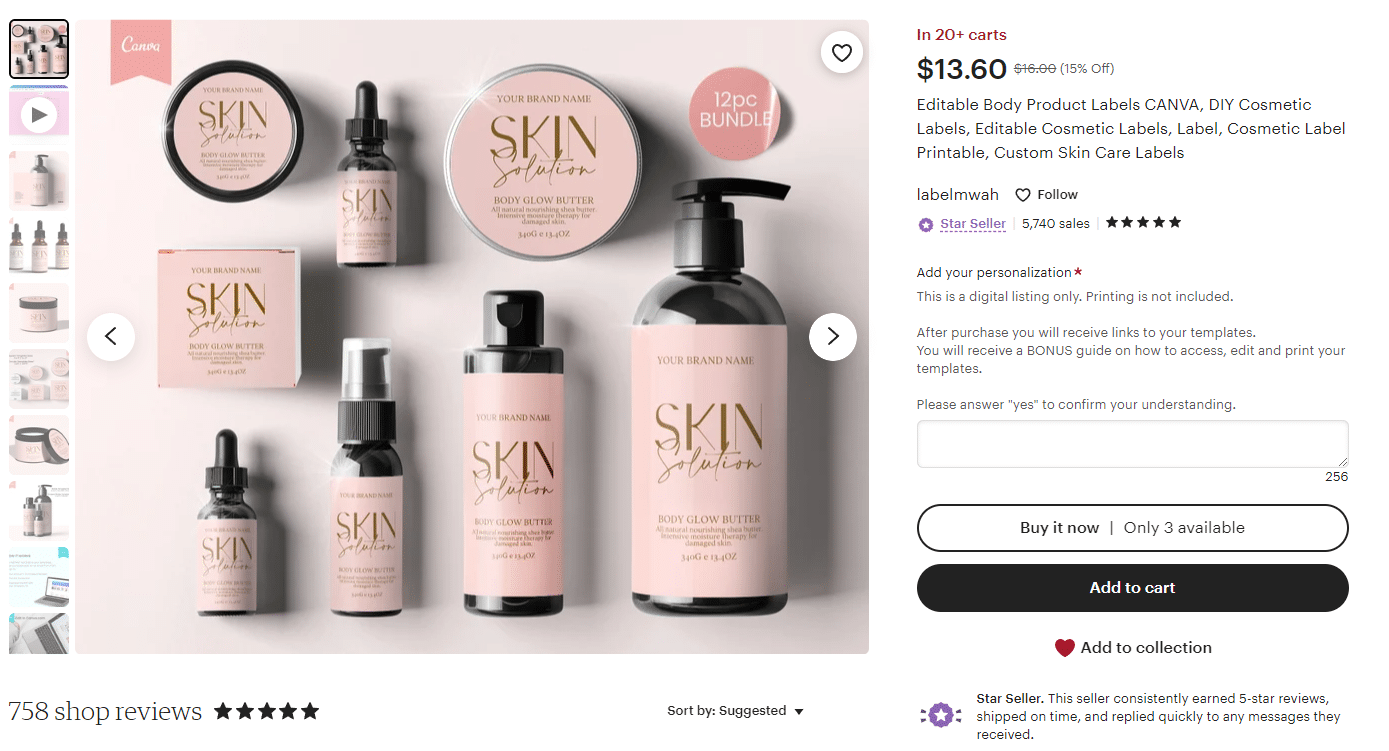The width and height of the screenshot is (1389, 751).
Task: Select the laptop instructions thumbnail
Action: (x=39, y=577)
